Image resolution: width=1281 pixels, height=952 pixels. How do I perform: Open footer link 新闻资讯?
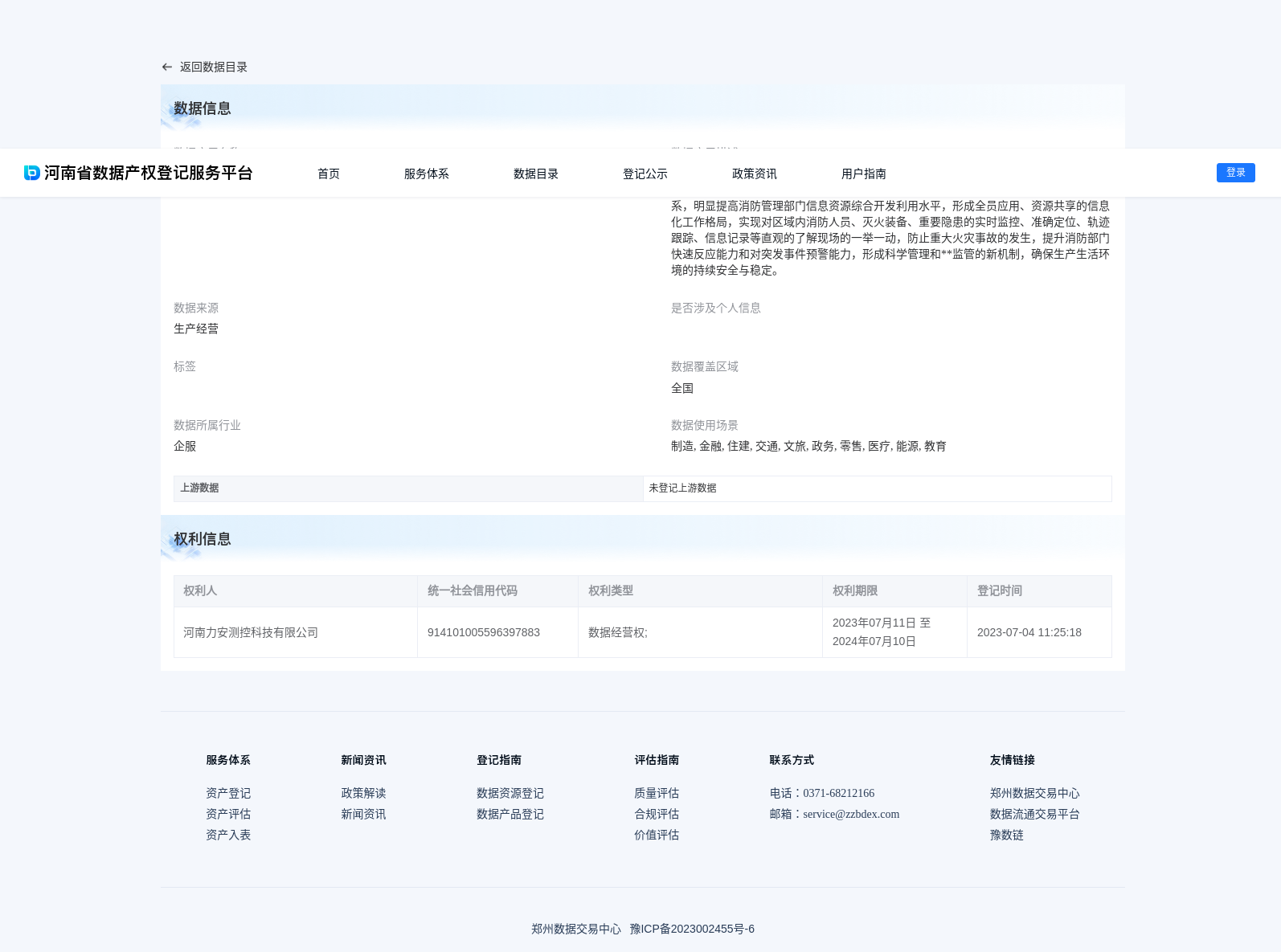pos(363,814)
